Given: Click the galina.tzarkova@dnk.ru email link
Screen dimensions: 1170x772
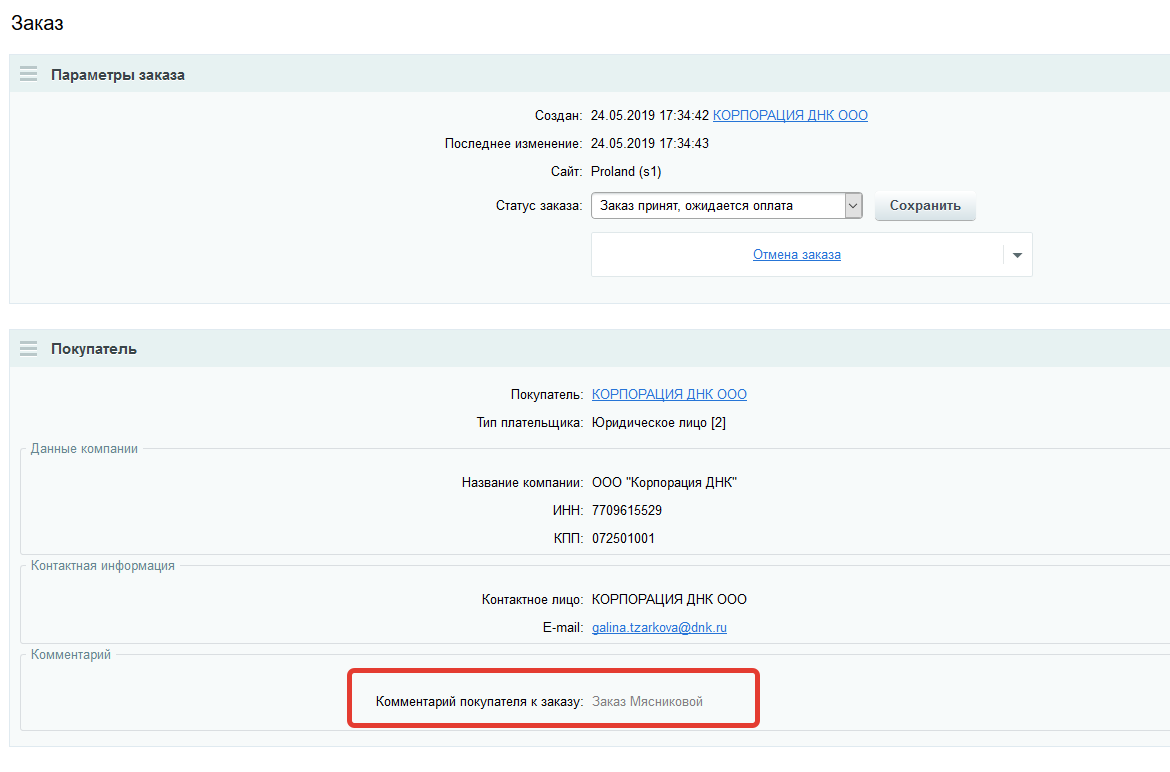Looking at the screenshot, I should click(659, 628).
